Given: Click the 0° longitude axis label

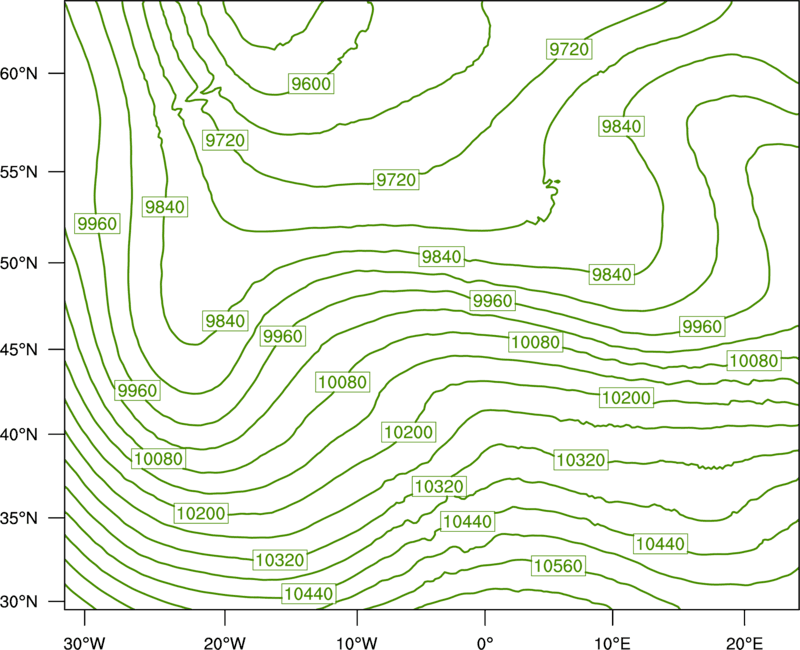Looking at the screenshot, I should click(485, 643).
